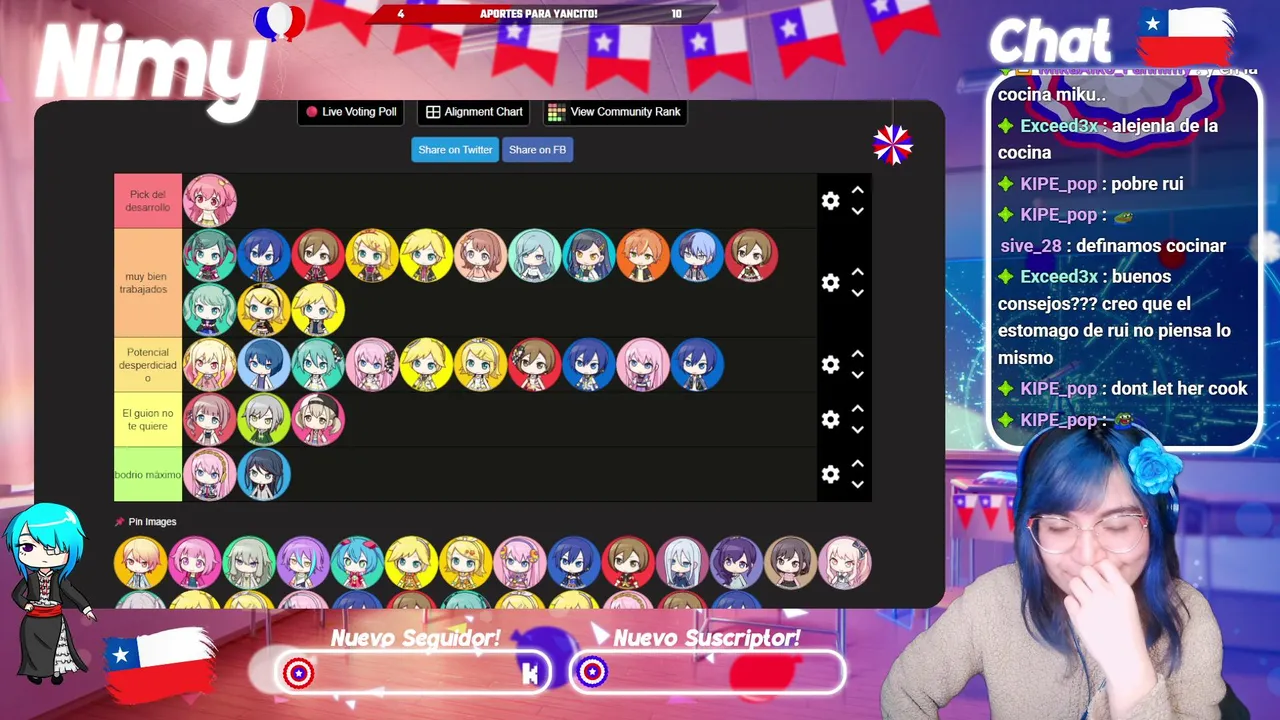Select capped character on pink background in 'El guion'

318,419
